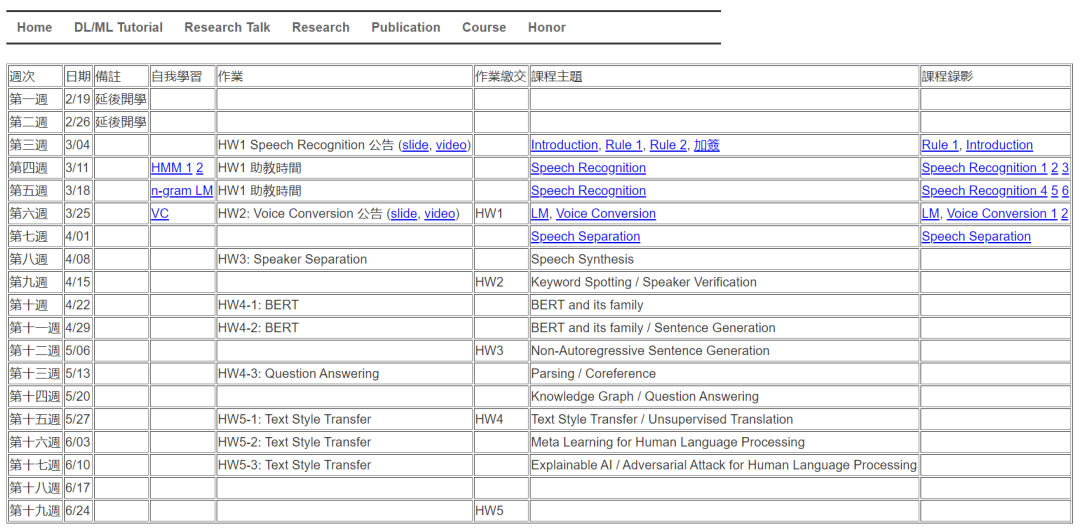Screen dimensions: 1080x531
Task: Select the Research navigation item
Action: (321, 28)
